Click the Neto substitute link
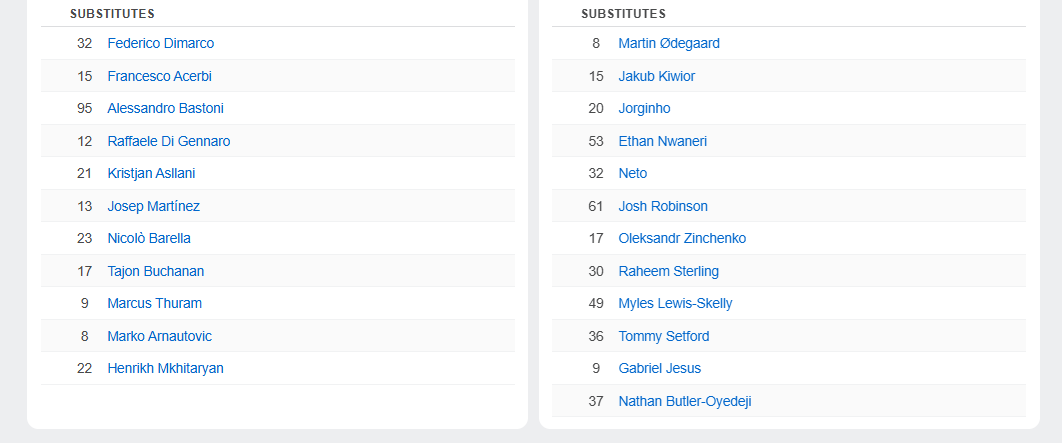 point(632,173)
